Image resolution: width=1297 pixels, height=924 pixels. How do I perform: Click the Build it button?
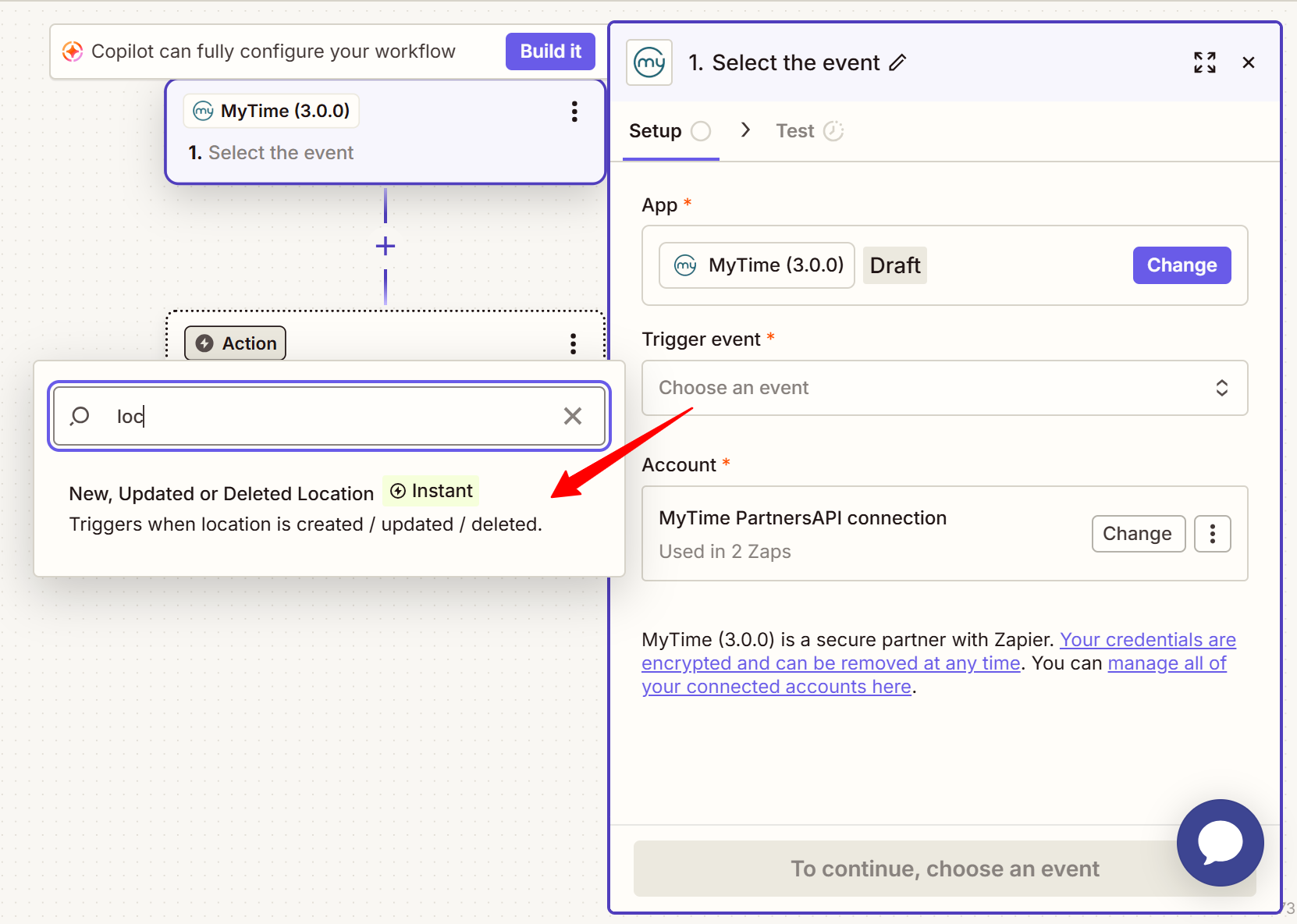(x=550, y=52)
